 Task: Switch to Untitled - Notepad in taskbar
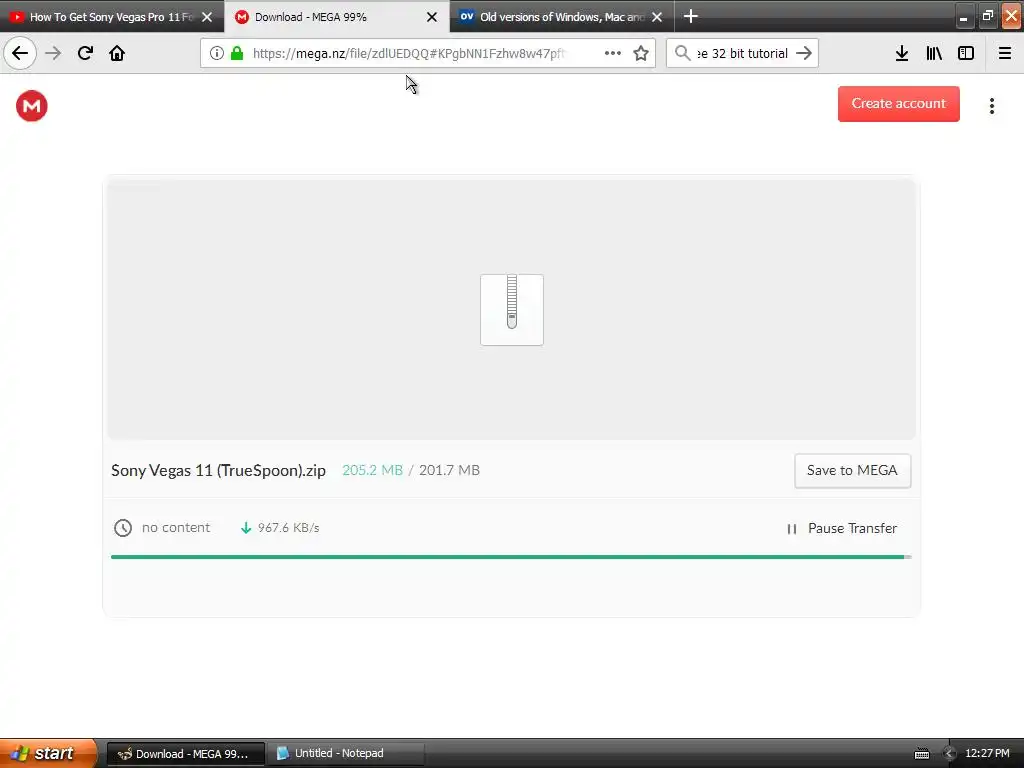(x=345, y=754)
